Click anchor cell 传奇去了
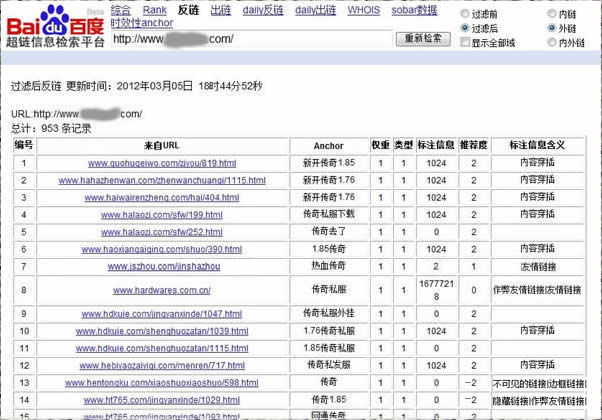The height and width of the screenshot is (420, 602). coord(329,231)
